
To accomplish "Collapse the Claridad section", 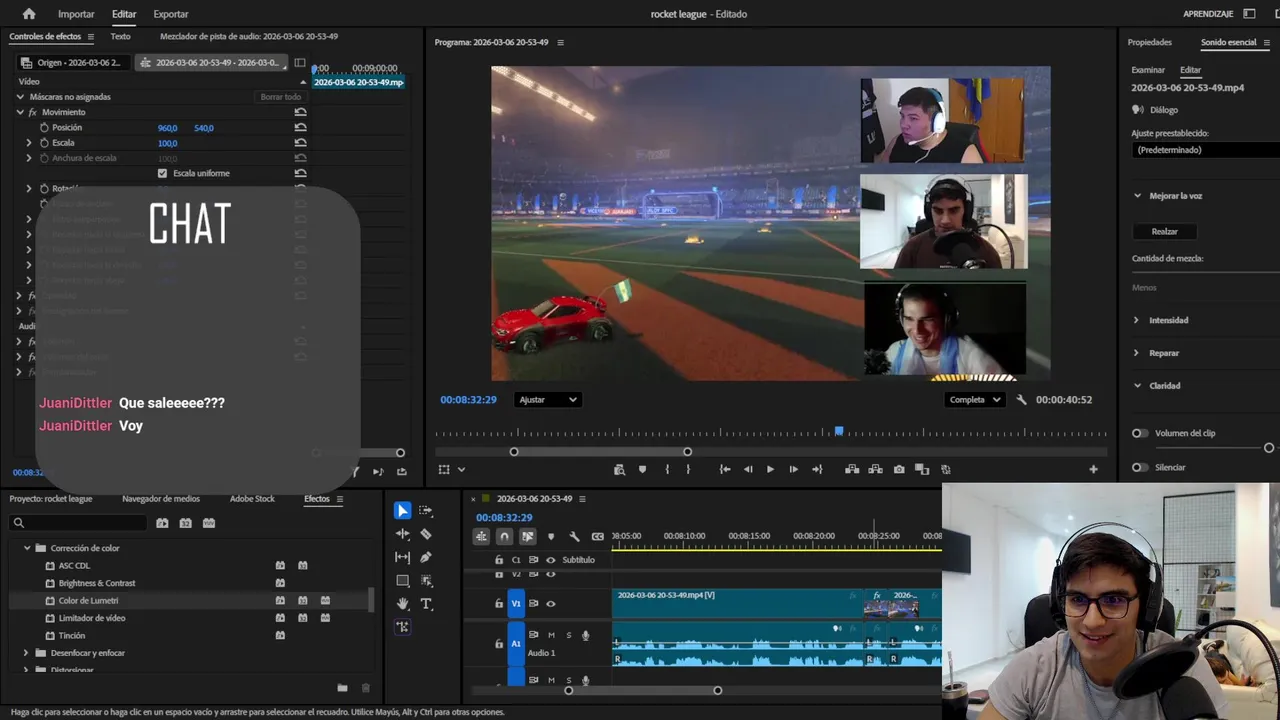I will [1137, 386].
